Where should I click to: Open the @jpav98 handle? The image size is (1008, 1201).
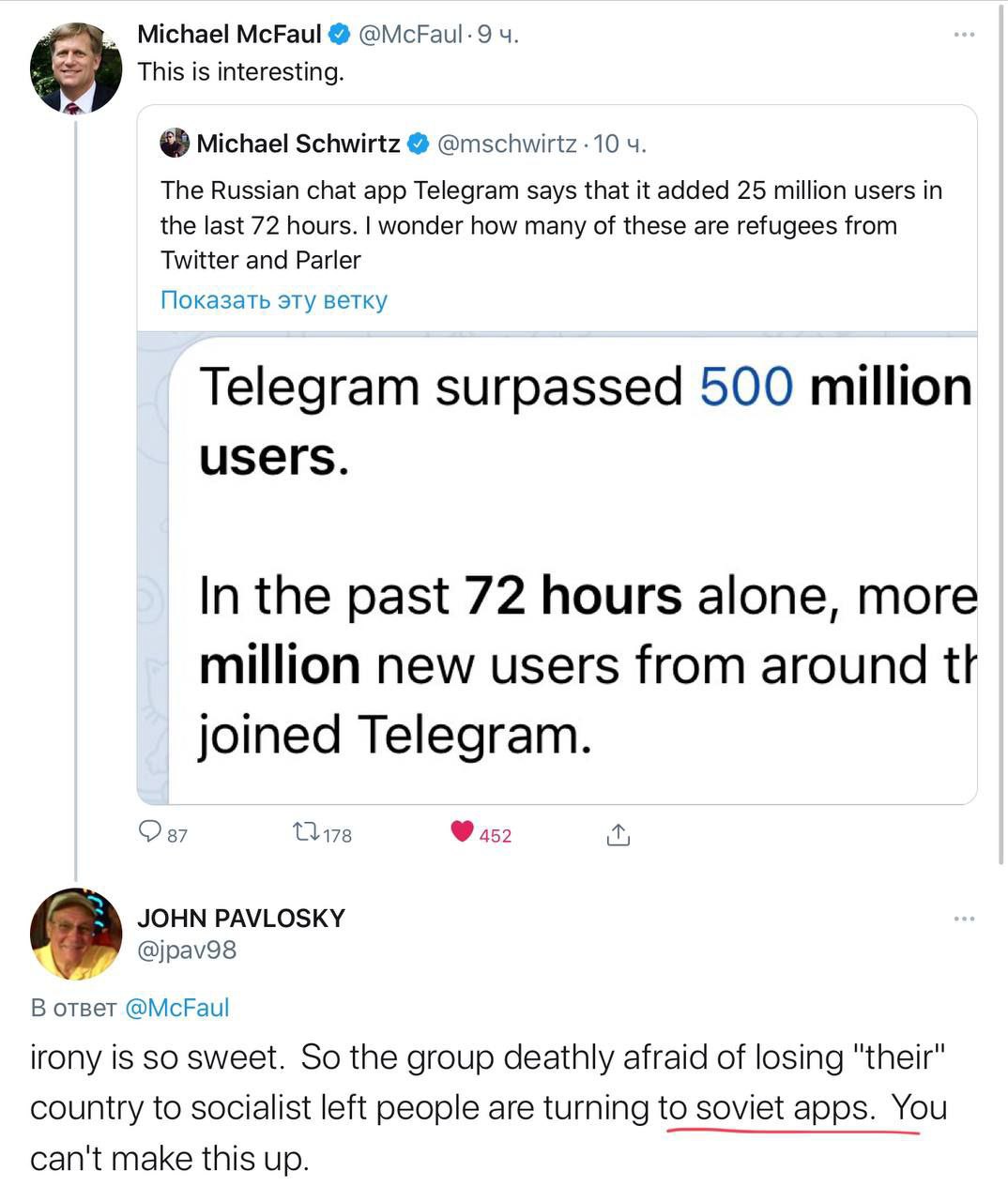tap(187, 950)
